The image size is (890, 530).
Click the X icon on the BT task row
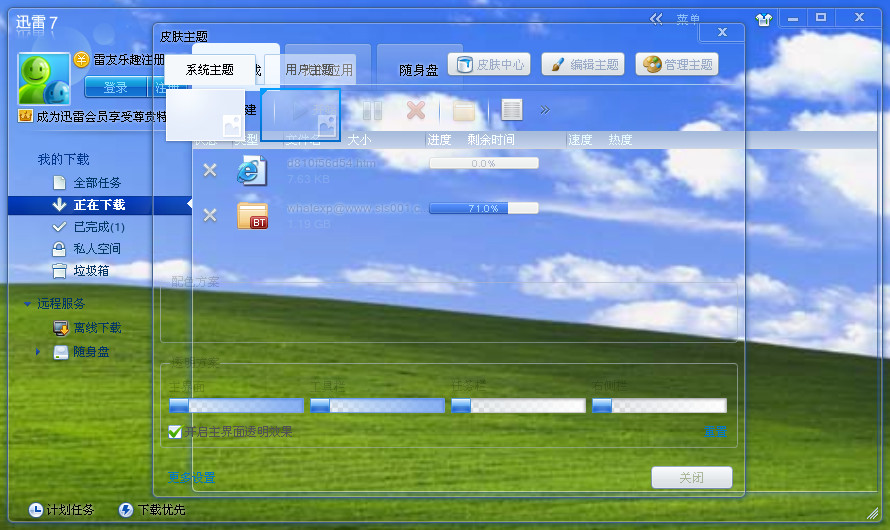point(210,215)
